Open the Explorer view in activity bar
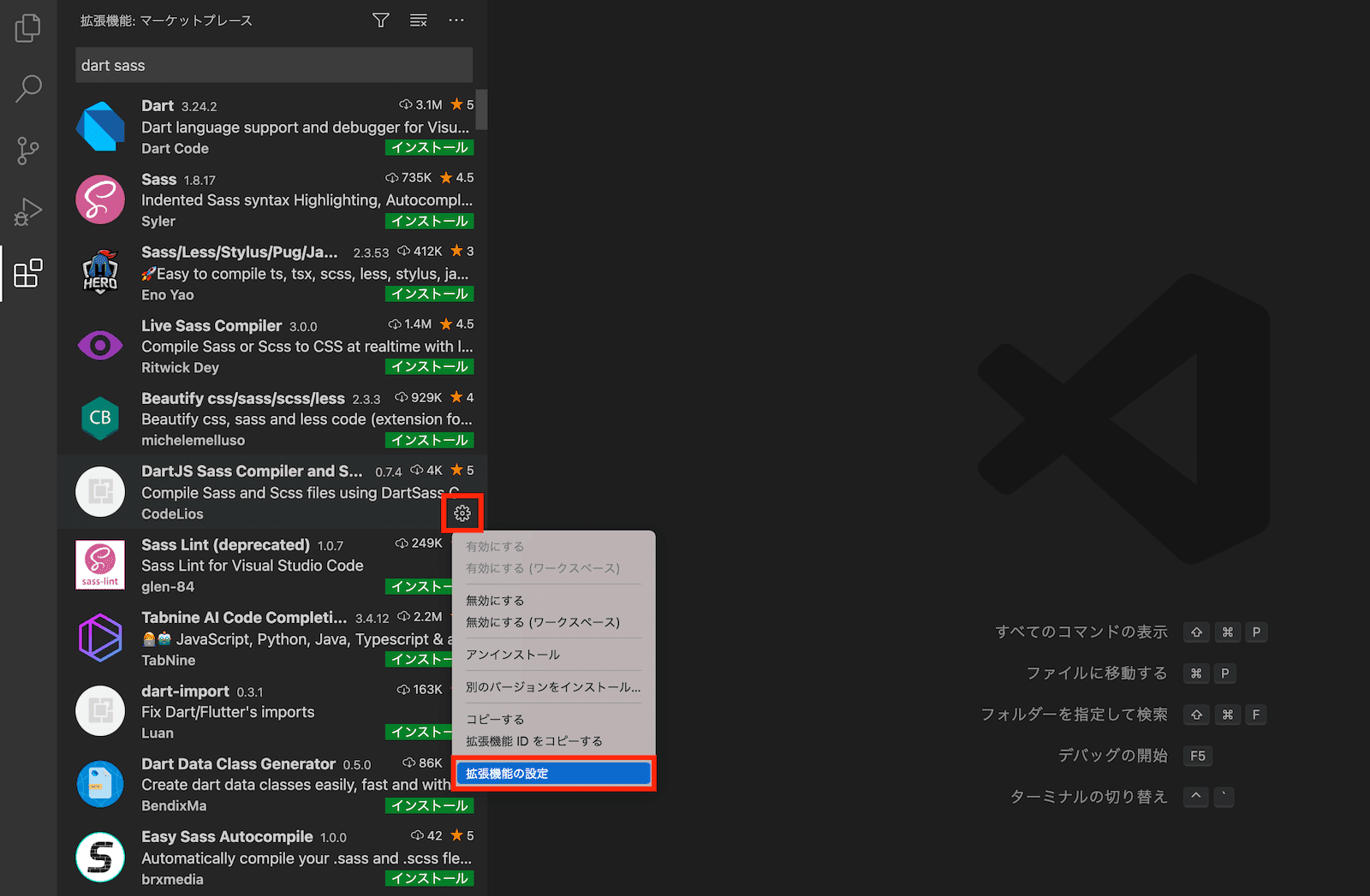This screenshot has height=896, width=1370. (28, 27)
